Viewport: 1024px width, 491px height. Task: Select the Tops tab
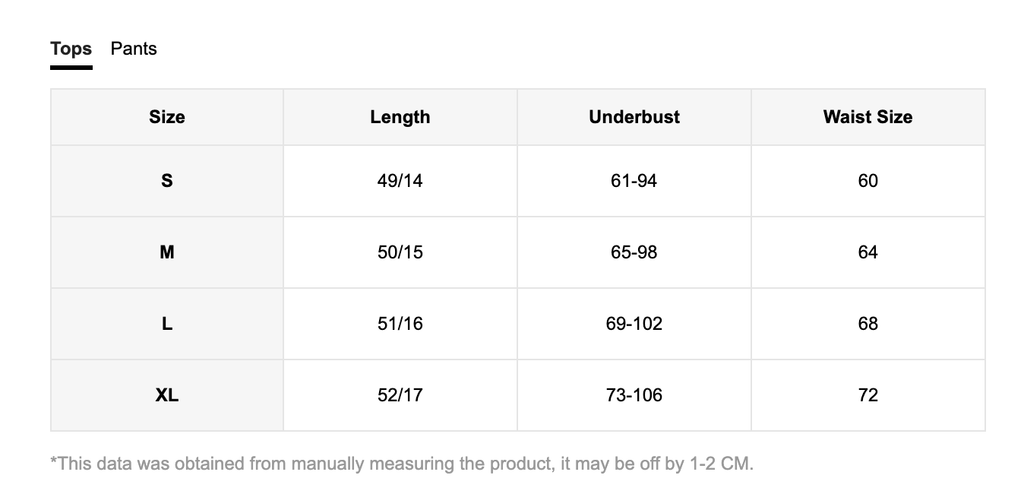pyautogui.click(x=71, y=49)
